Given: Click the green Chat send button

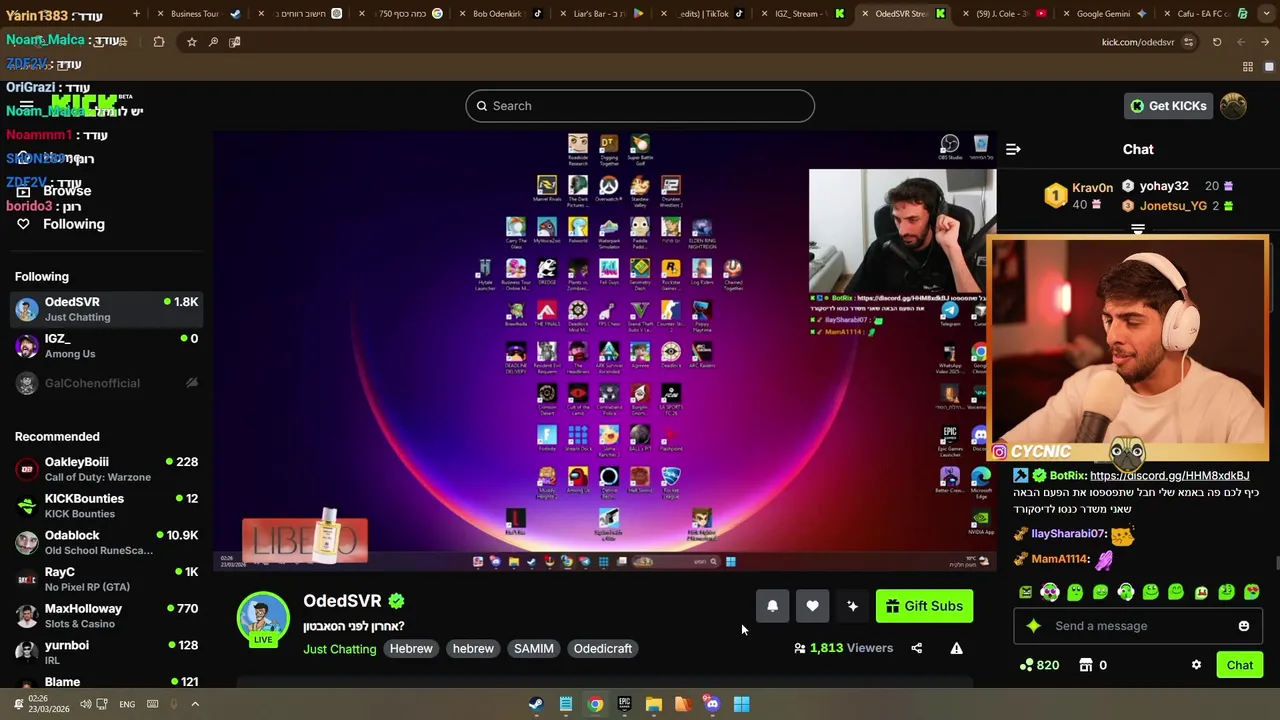Looking at the screenshot, I should [x=1239, y=665].
